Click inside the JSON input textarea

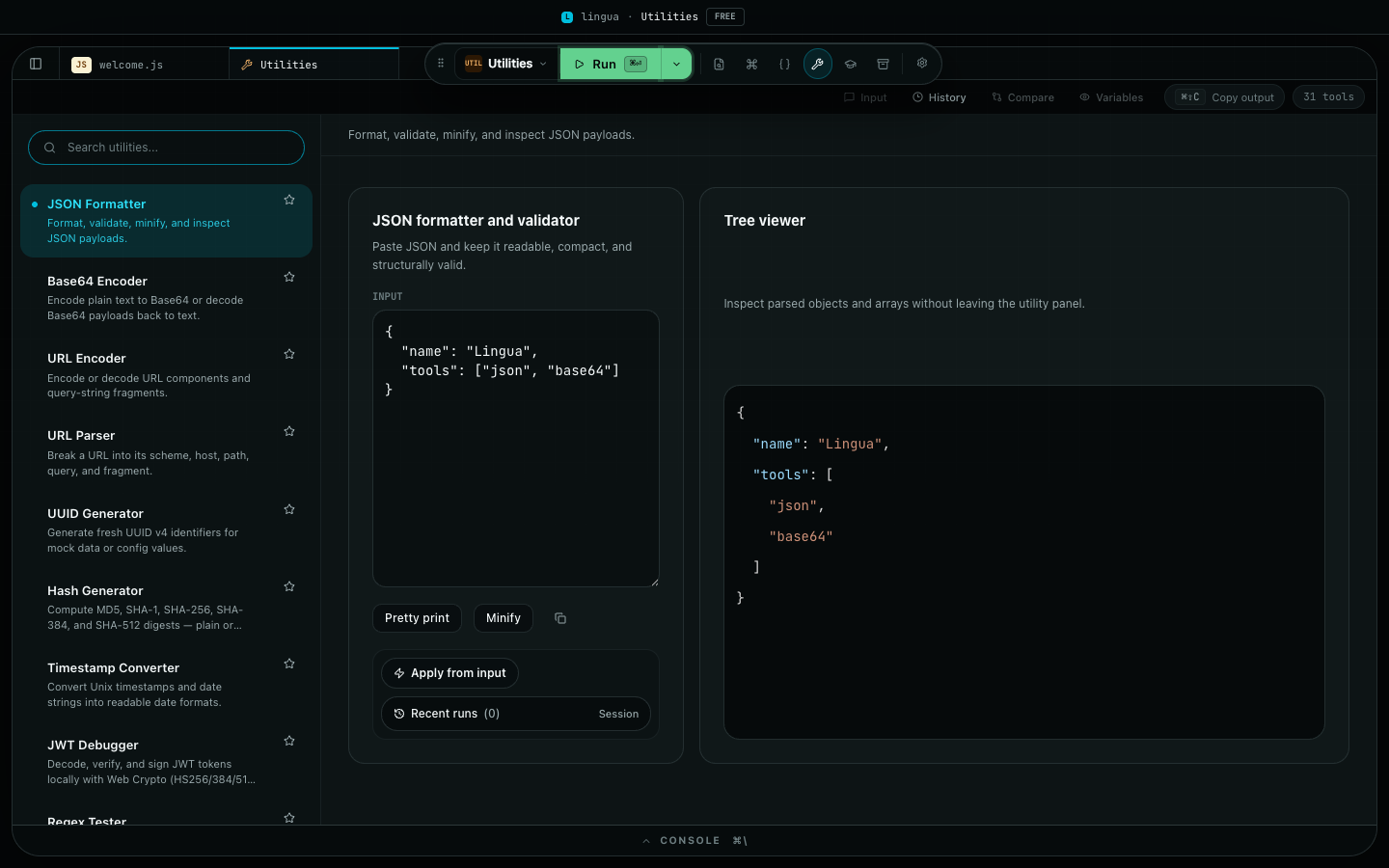tap(516, 448)
